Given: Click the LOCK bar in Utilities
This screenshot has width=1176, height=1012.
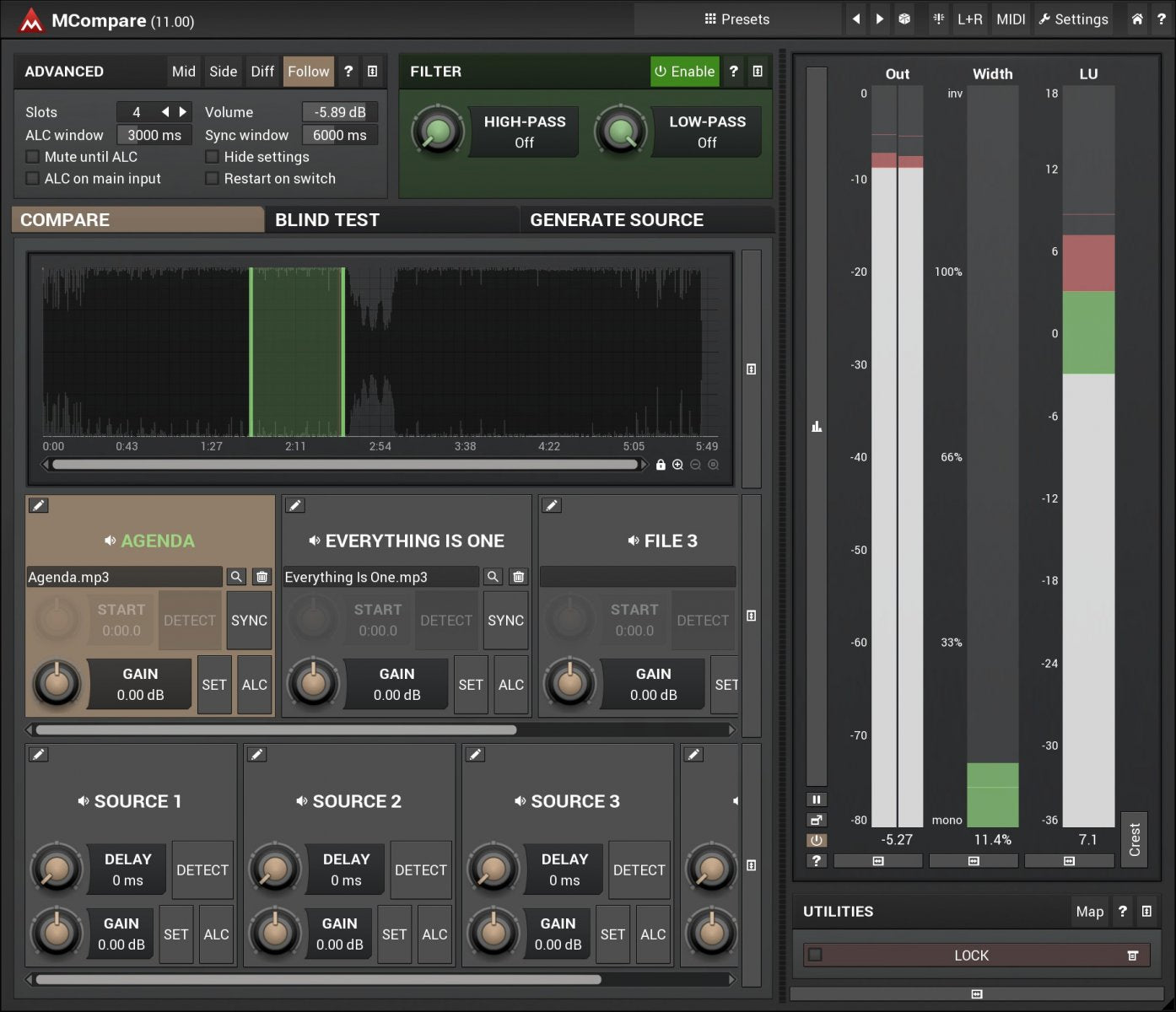Looking at the screenshot, I should (x=972, y=955).
